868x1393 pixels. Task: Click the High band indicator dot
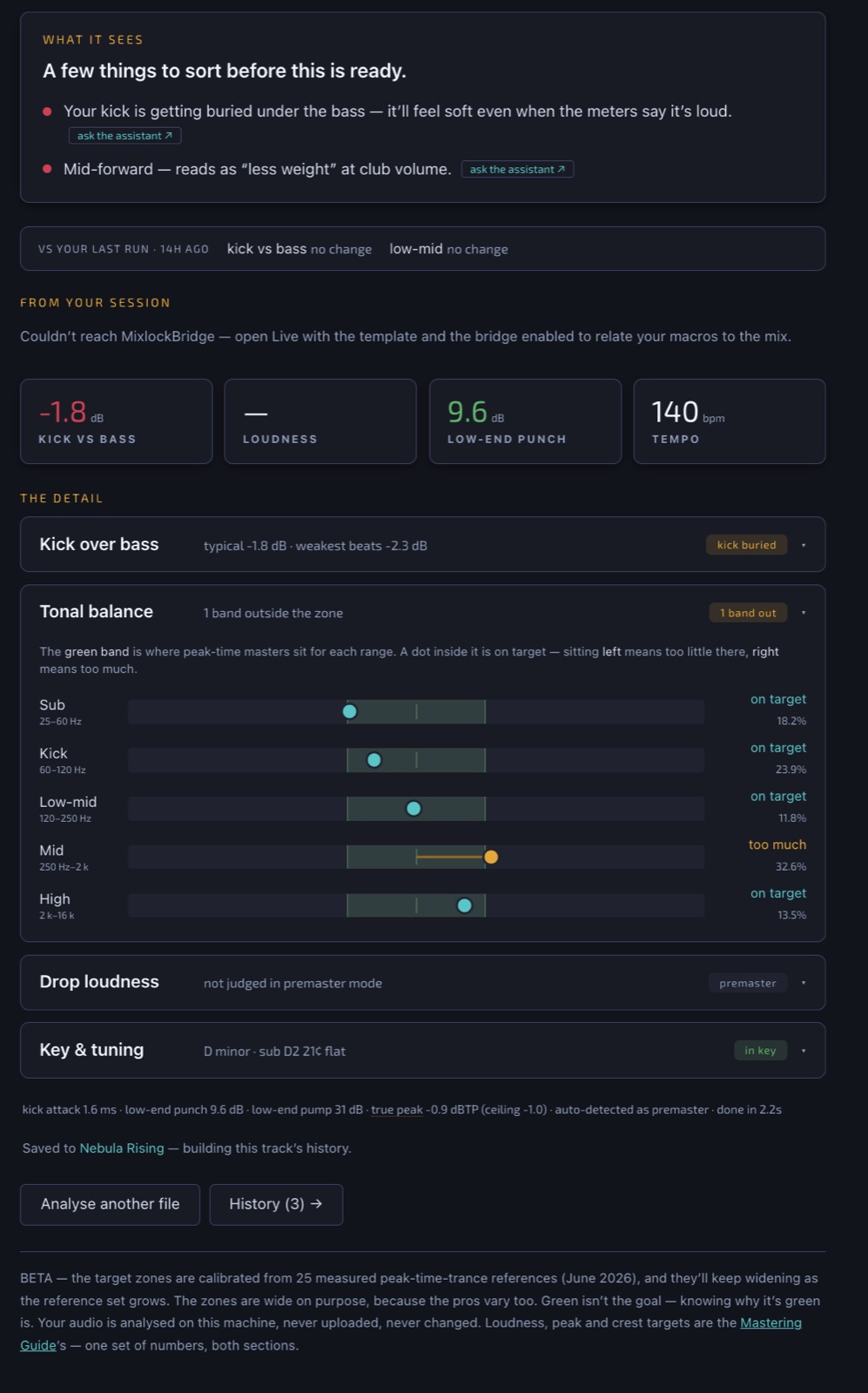[465, 905]
